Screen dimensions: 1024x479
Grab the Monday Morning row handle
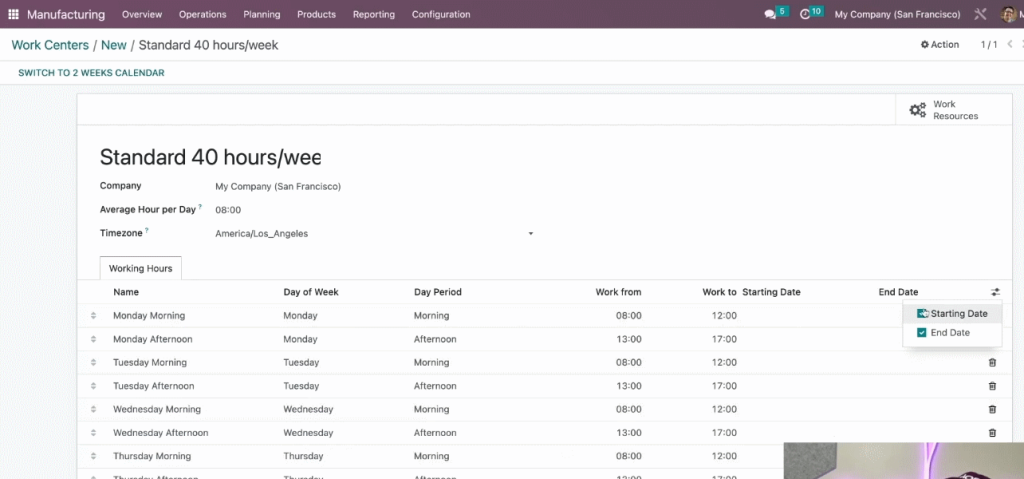93,316
